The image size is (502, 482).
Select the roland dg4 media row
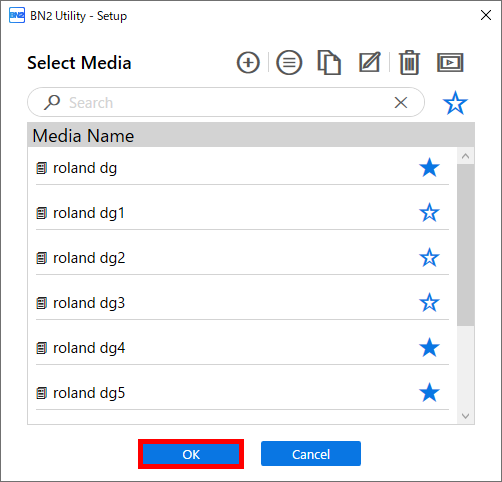[x=242, y=348]
